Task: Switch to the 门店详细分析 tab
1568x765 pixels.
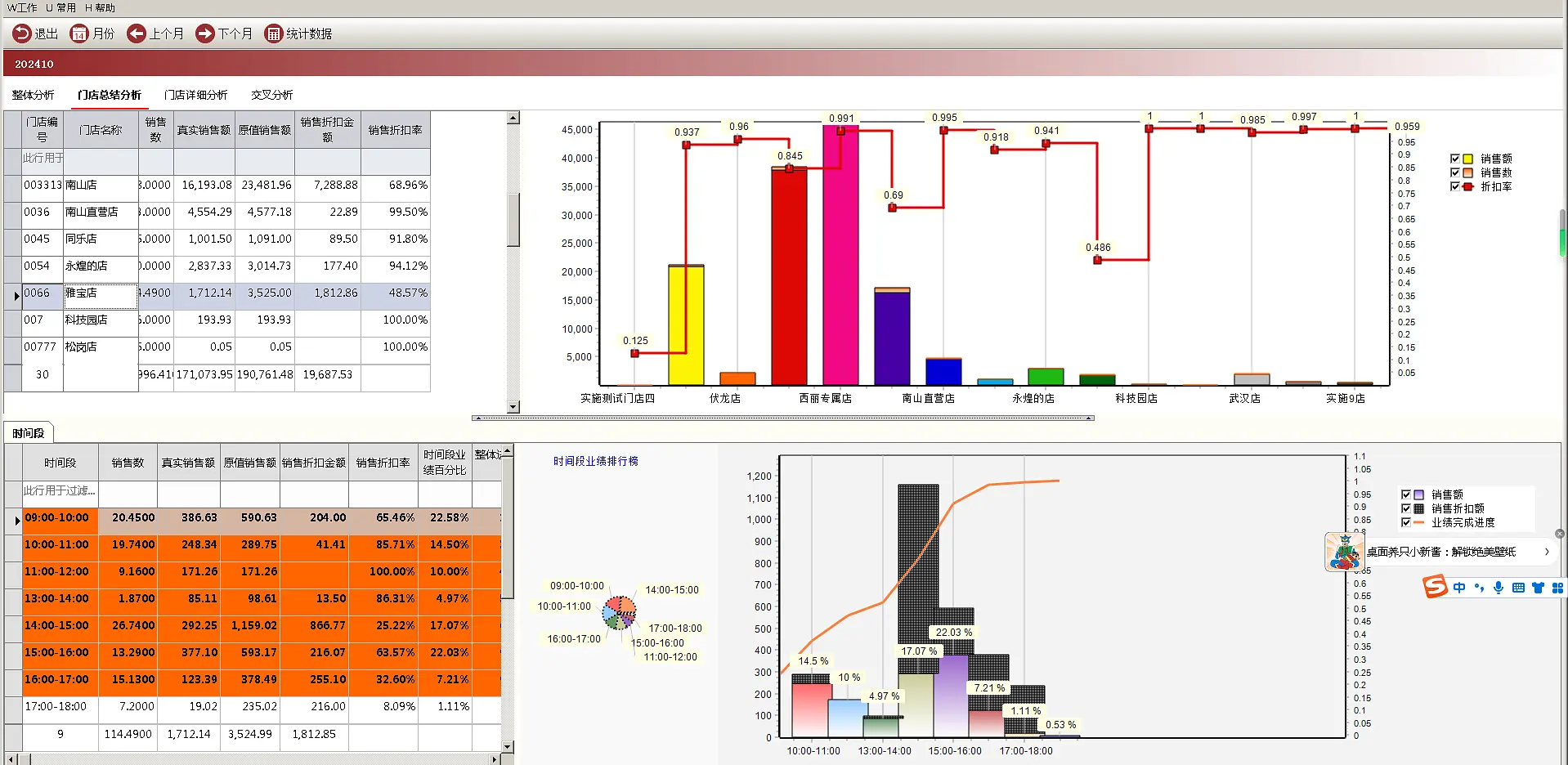Action: tap(196, 95)
